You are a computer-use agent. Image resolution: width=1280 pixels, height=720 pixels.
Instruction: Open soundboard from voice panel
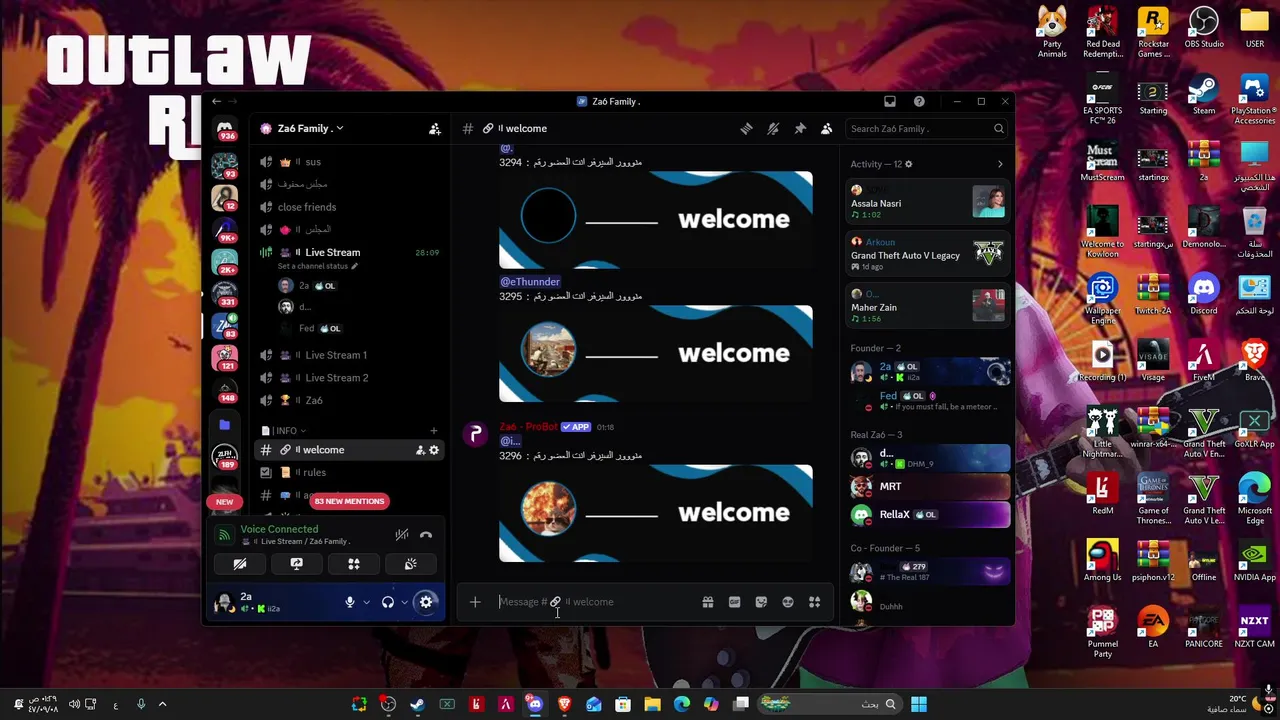pos(410,564)
